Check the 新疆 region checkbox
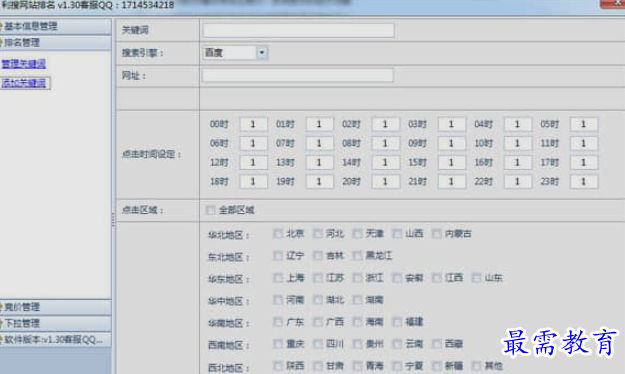The width and height of the screenshot is (625, 374). point(437,366)
